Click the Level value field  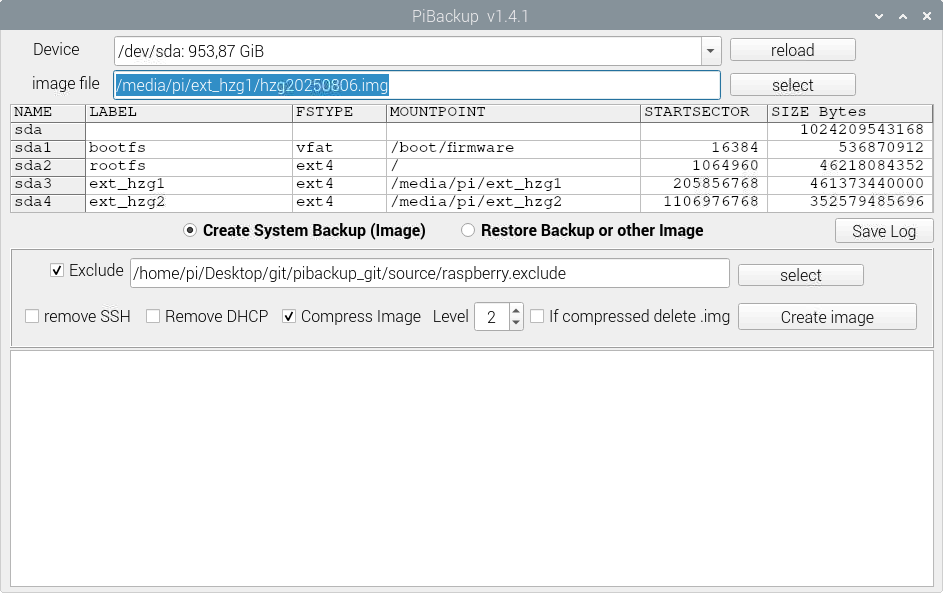click(492, 317)
